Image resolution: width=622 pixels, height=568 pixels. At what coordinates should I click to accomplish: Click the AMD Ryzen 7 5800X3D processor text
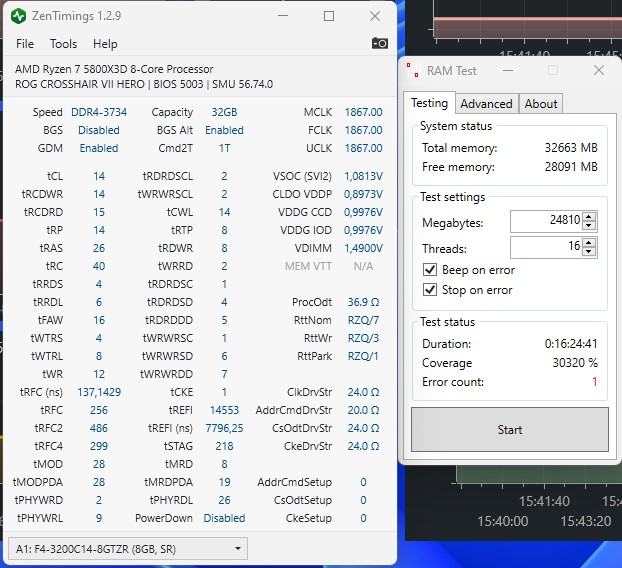(x=114, y=69)
